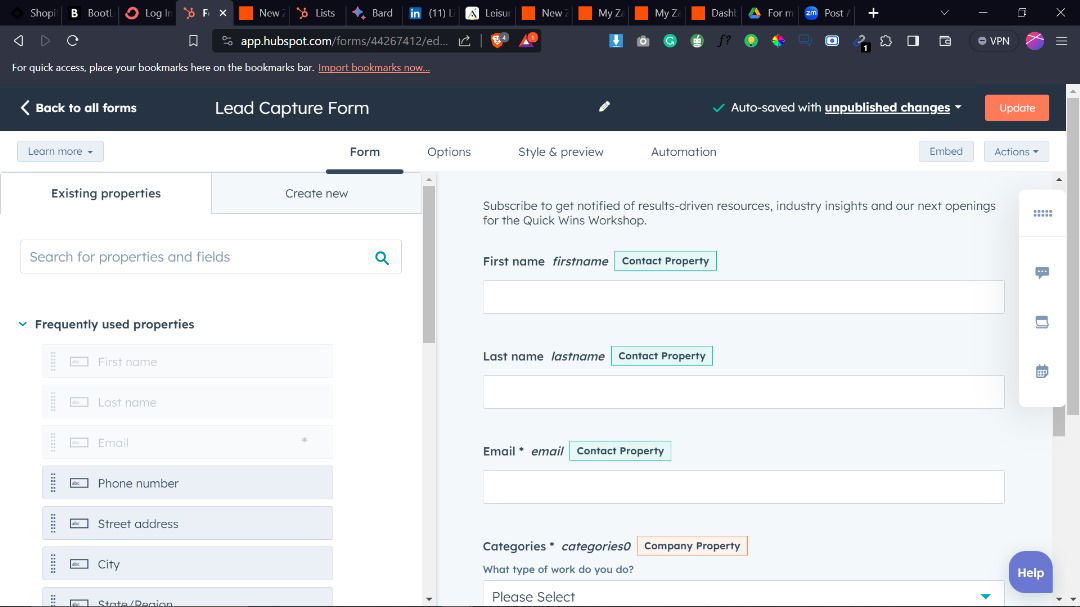Screen dimensions: 1080x607
Task: Toggle the VPN button in browser toolbar
Action: click(x=992, y=41)
